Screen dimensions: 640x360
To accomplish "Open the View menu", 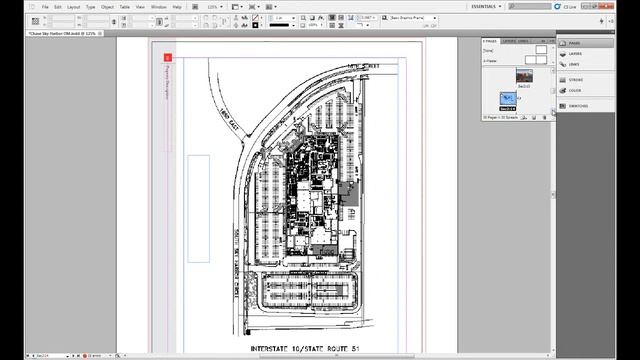I will tap(140, 7).
